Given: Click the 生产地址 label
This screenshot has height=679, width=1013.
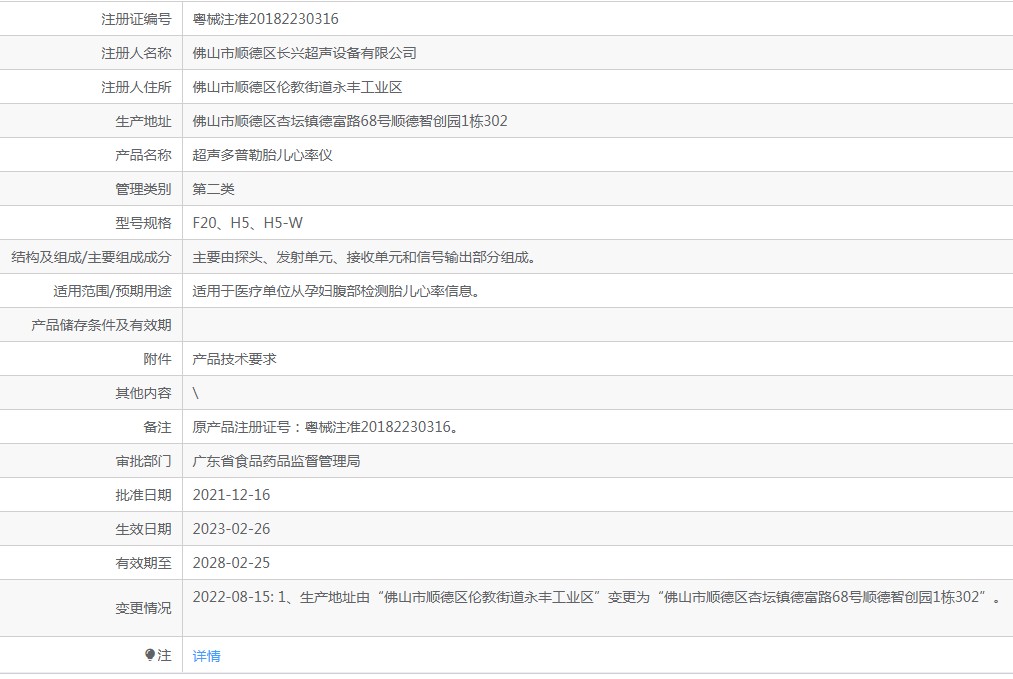Looking at the screenshot, I should 143,121.
